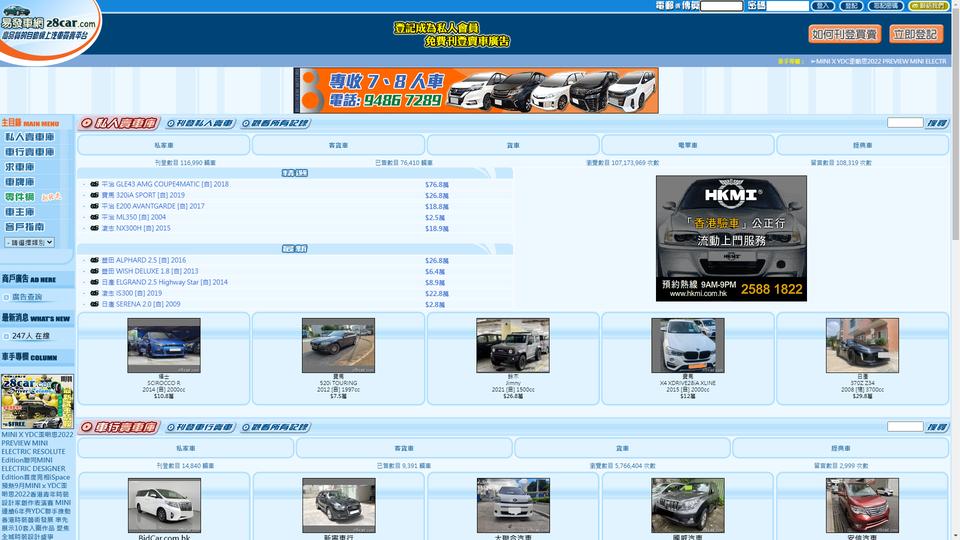The width and height of the screenshot is (960, 540).
Task: Select the 電單車 tab in private section
Action: pyautogui.click(x=688, y=145)
